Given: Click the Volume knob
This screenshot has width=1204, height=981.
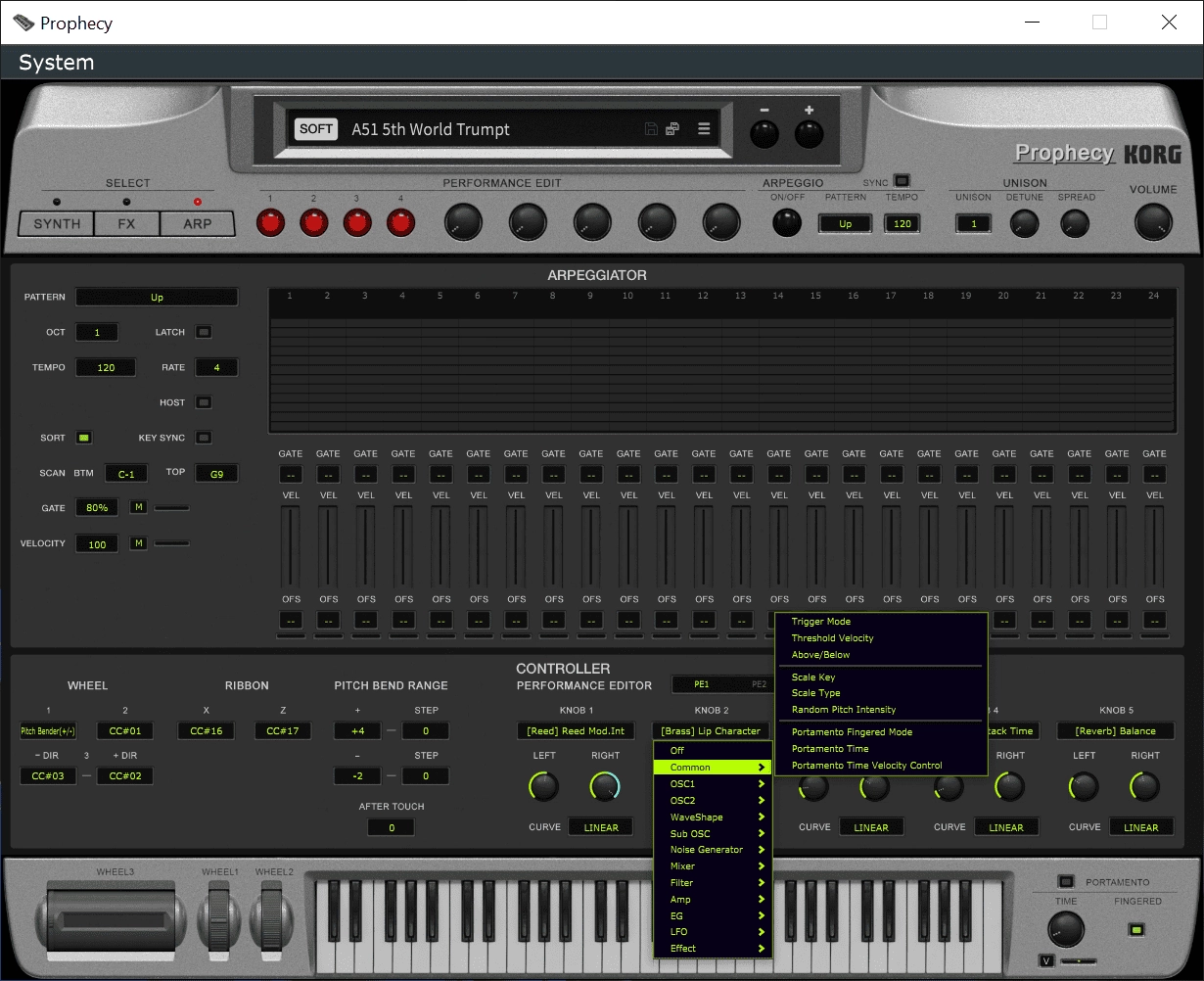Looking at the screenshot, I should [x=1154, y=222].
